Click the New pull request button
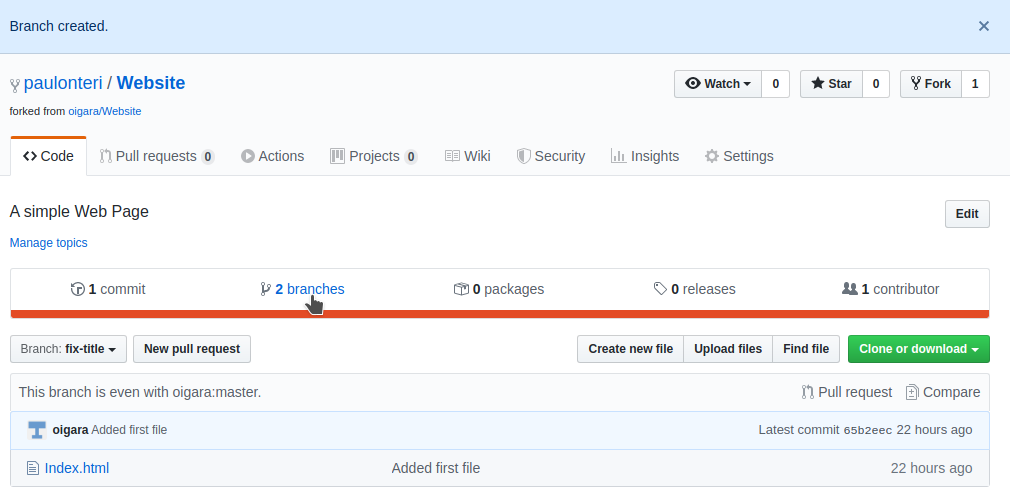Image resolution: width=1010 pixels, height=501 pixels. click(x=192, y=349)
